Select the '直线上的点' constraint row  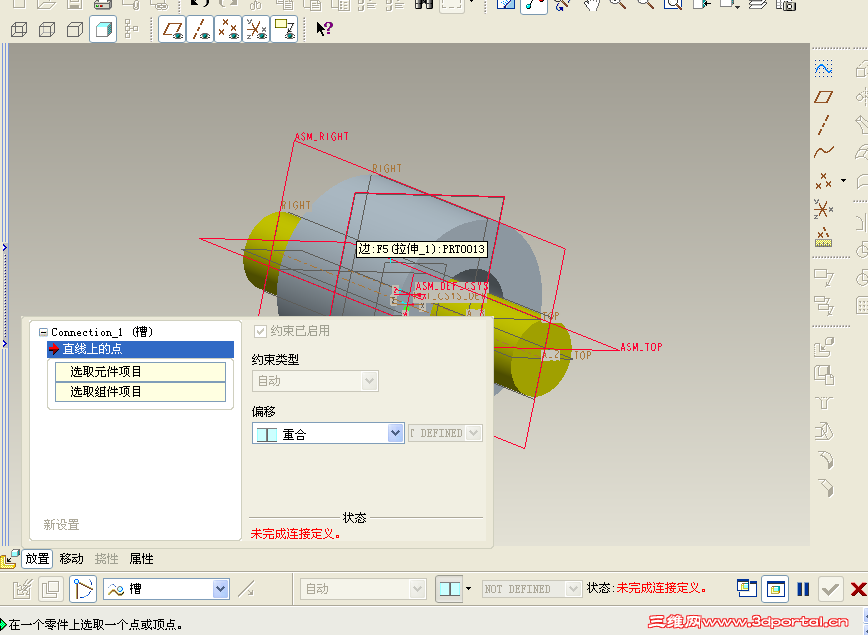click(141, 349)
